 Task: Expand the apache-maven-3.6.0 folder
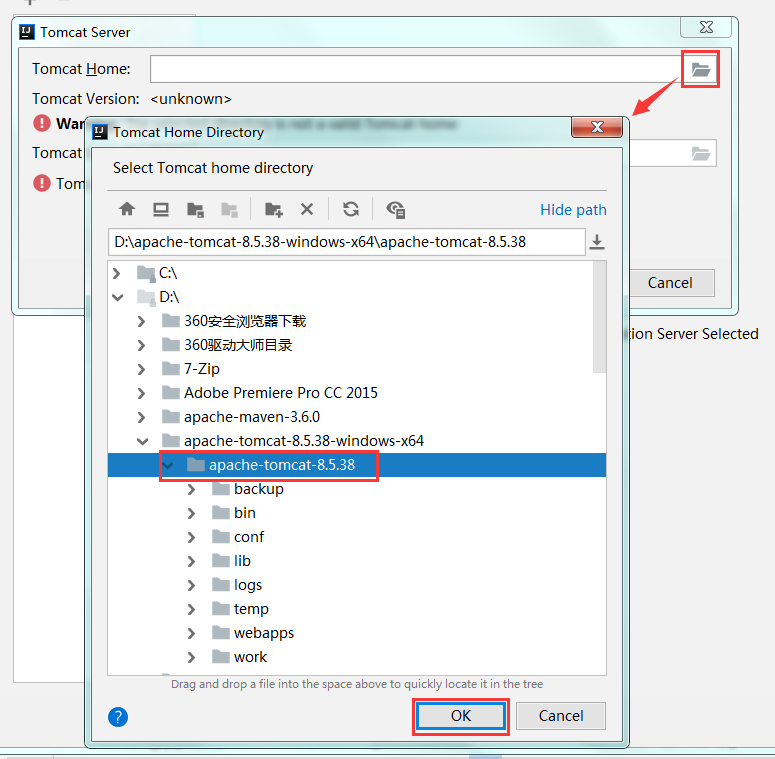pos(141,417)
